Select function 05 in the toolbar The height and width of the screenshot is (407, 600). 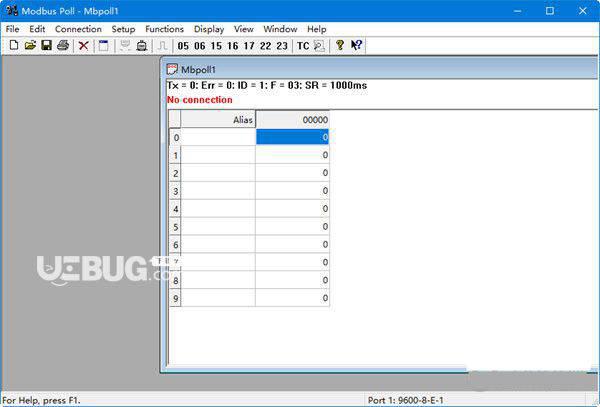point(183,46)
